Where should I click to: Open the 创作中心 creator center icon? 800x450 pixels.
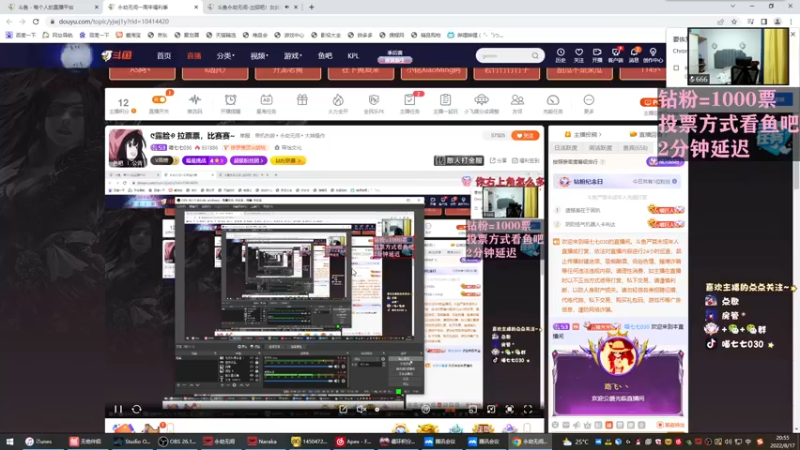pos(653,55)
